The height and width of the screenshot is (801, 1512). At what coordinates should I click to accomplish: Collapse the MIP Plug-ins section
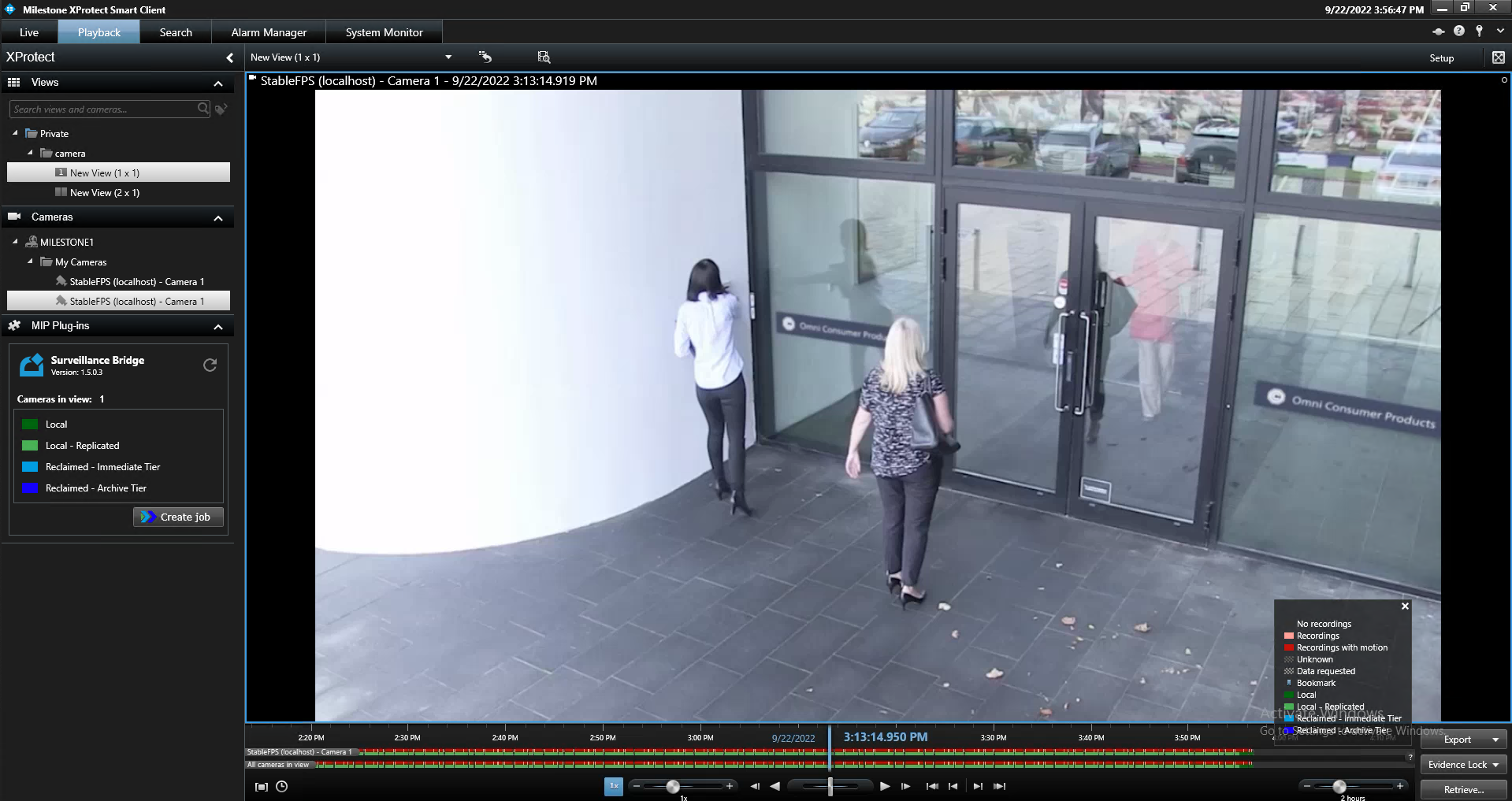point(218,327)
